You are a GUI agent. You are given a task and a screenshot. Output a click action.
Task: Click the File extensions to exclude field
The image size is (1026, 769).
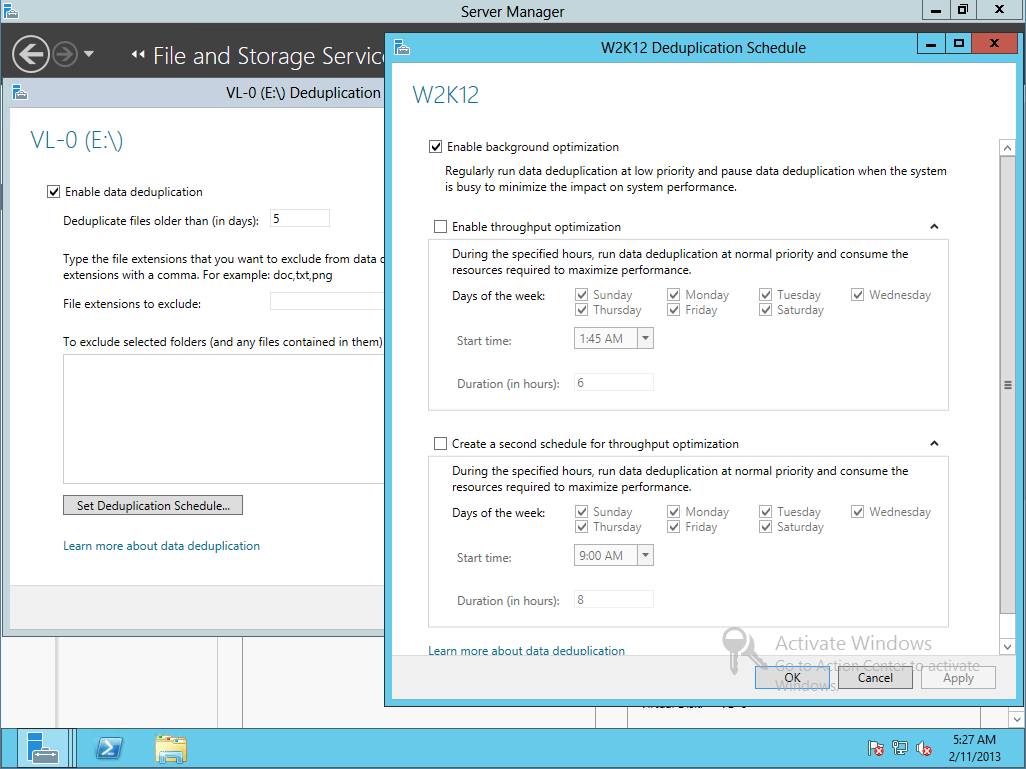tap(327, 301)
